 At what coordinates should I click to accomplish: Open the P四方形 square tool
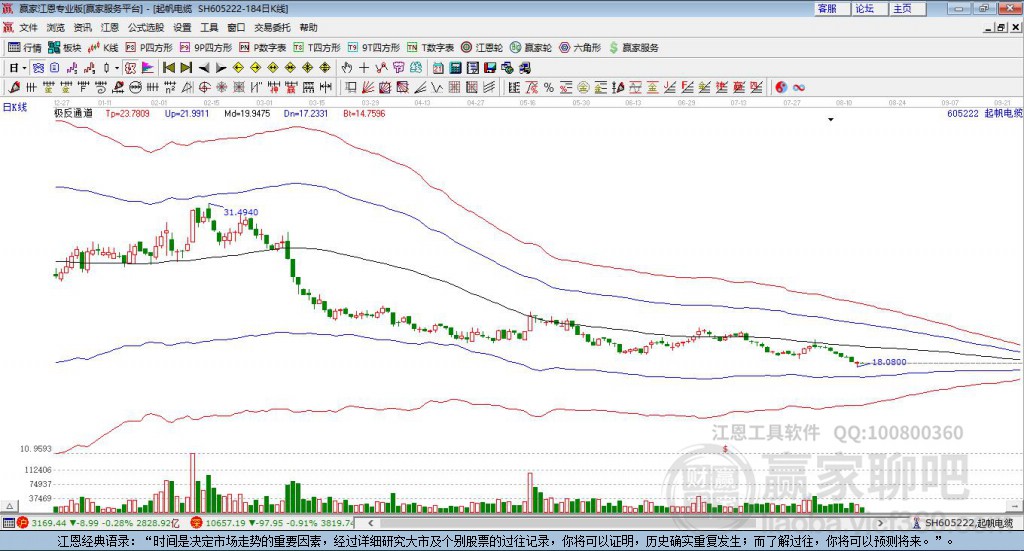[149, 48]
